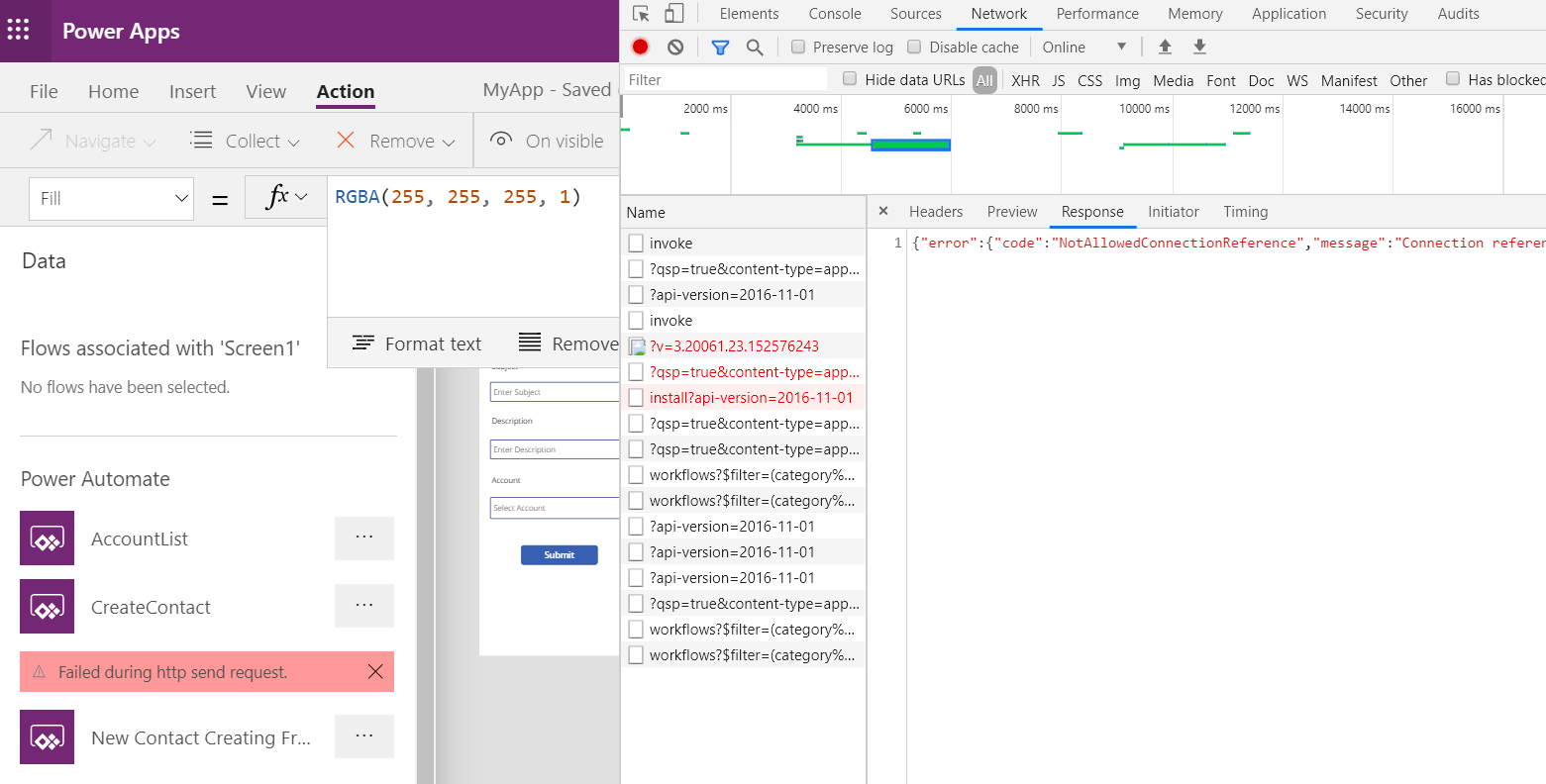Open the Fill property dropdown
This screenshot has height=784, width=1546.
click(x=111, y=198)
